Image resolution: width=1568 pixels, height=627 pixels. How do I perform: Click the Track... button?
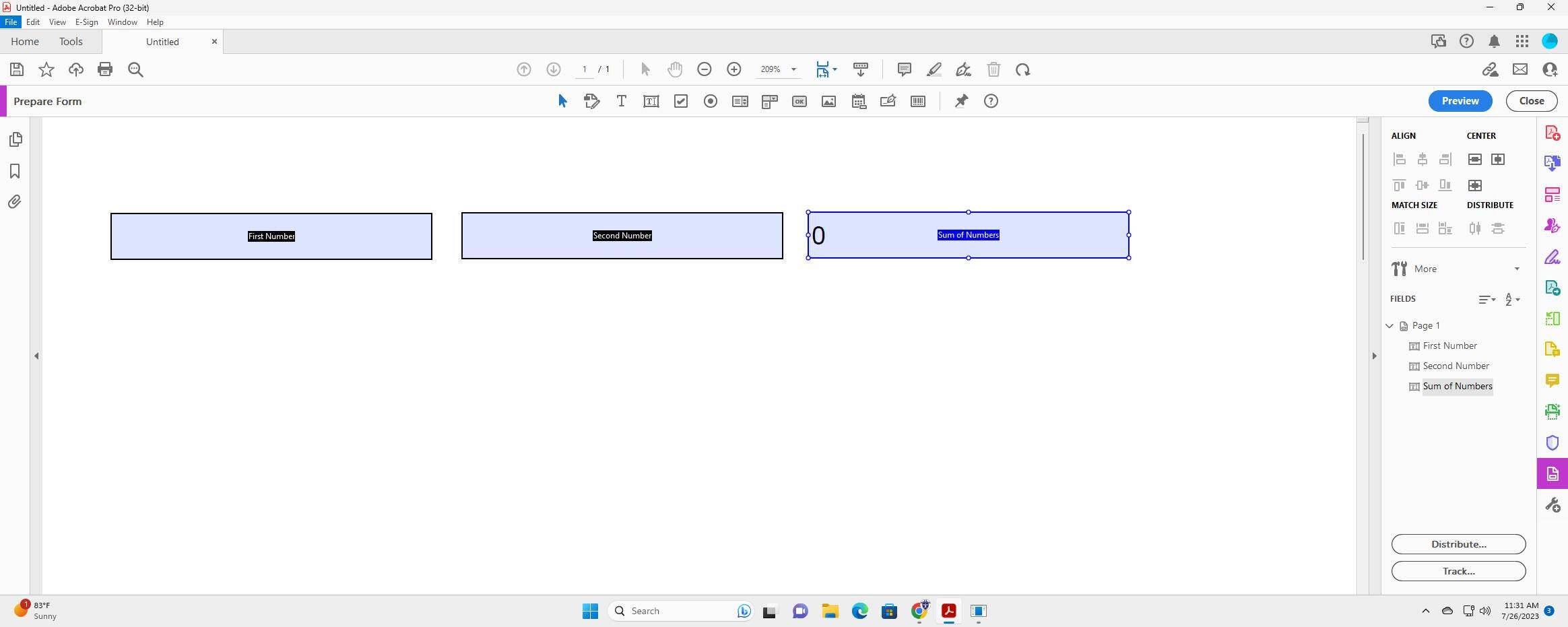1459,571
